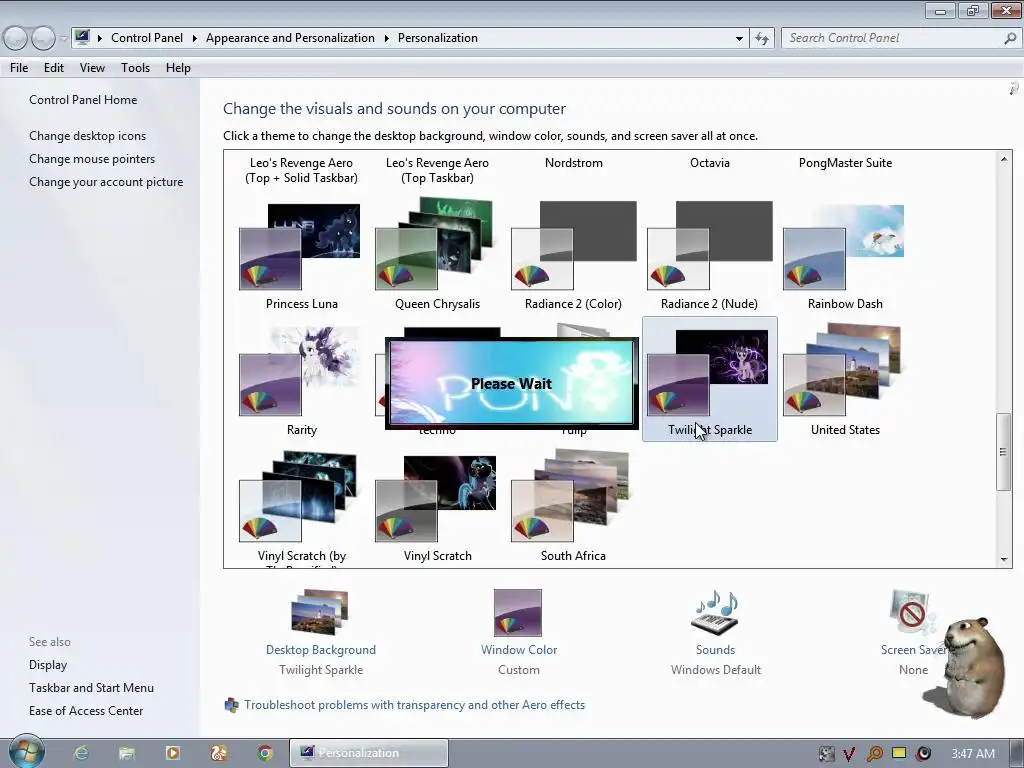The height and width of the screenshot is (768, 1024).
Task: Click the Sounds label link
Action: (x=715, y=650)
